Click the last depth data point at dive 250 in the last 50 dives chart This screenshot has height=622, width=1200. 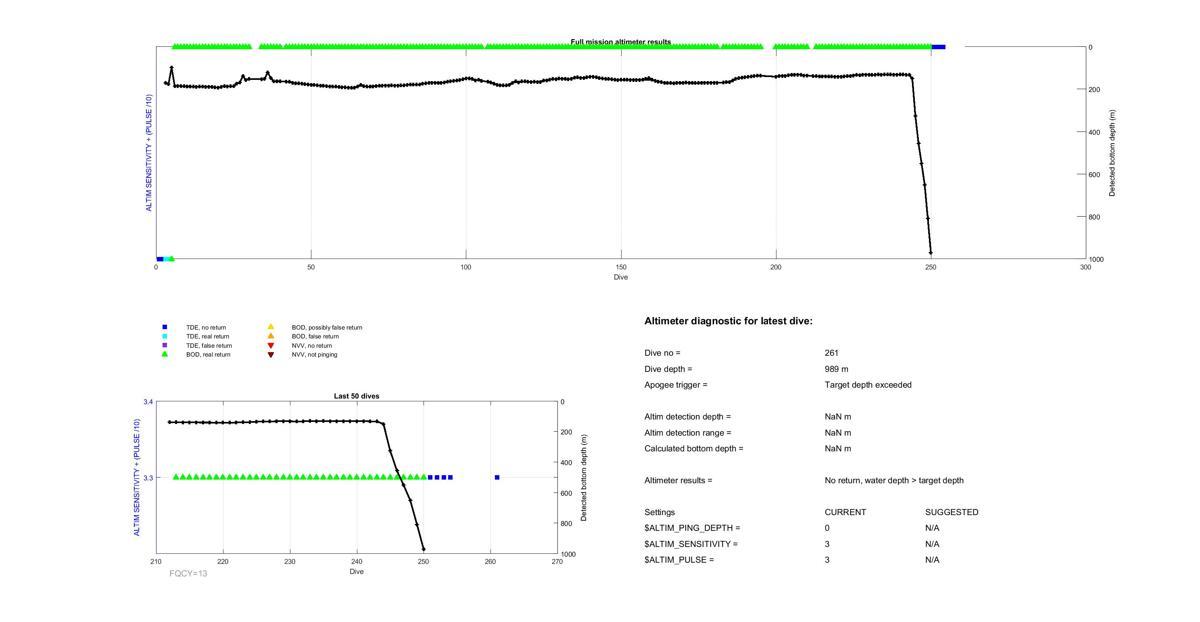coord(423,548)
